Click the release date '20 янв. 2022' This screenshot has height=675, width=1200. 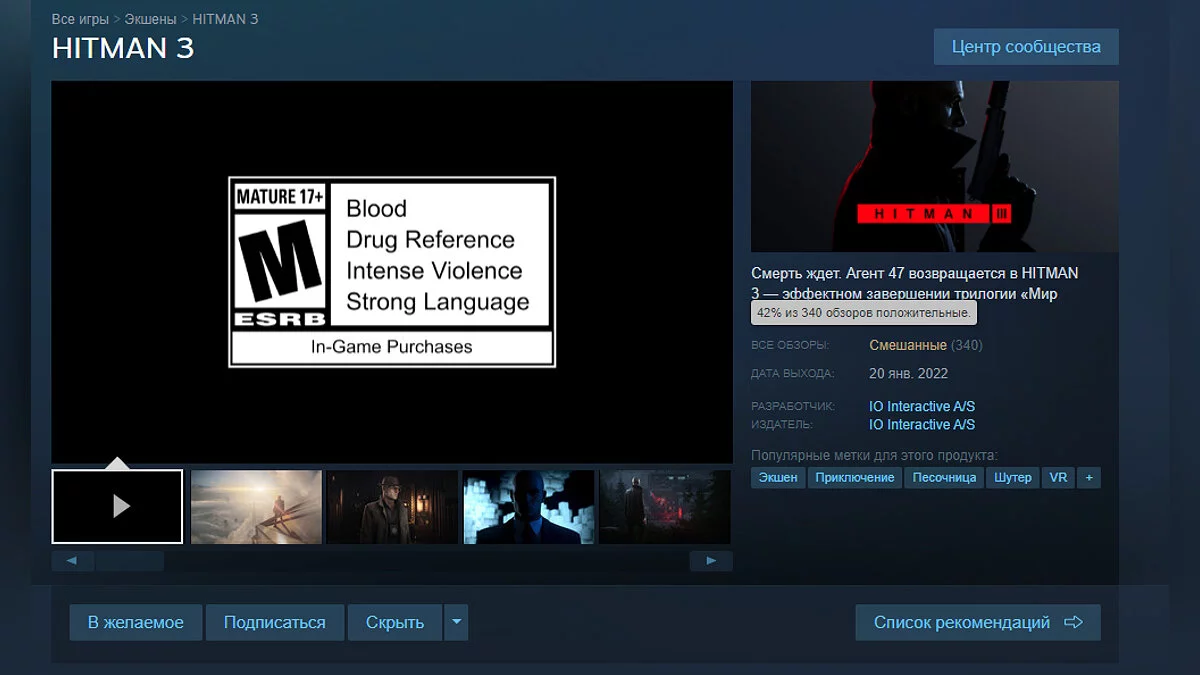coord(909,373)
